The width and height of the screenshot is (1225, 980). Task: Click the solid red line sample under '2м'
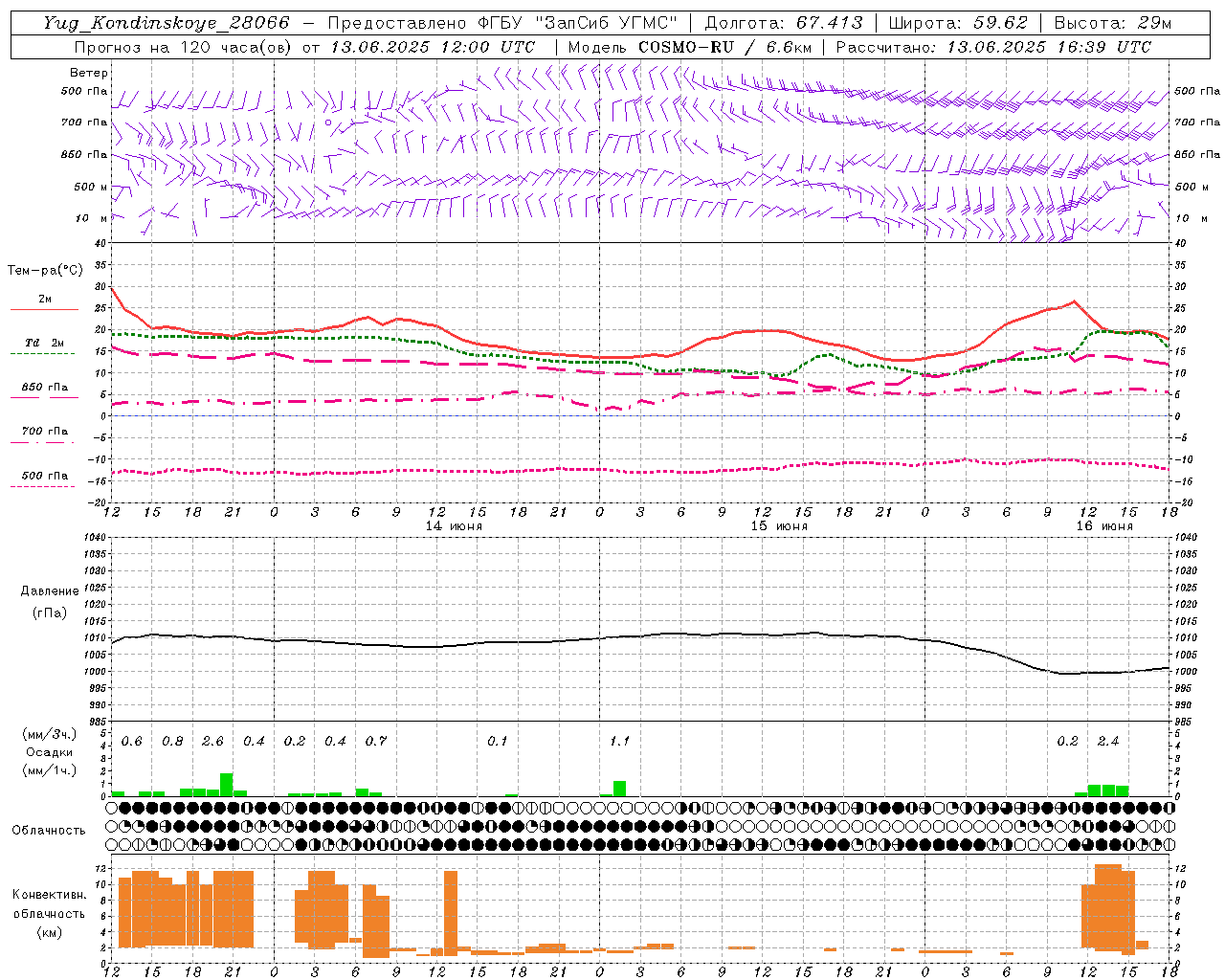point(44,309)
